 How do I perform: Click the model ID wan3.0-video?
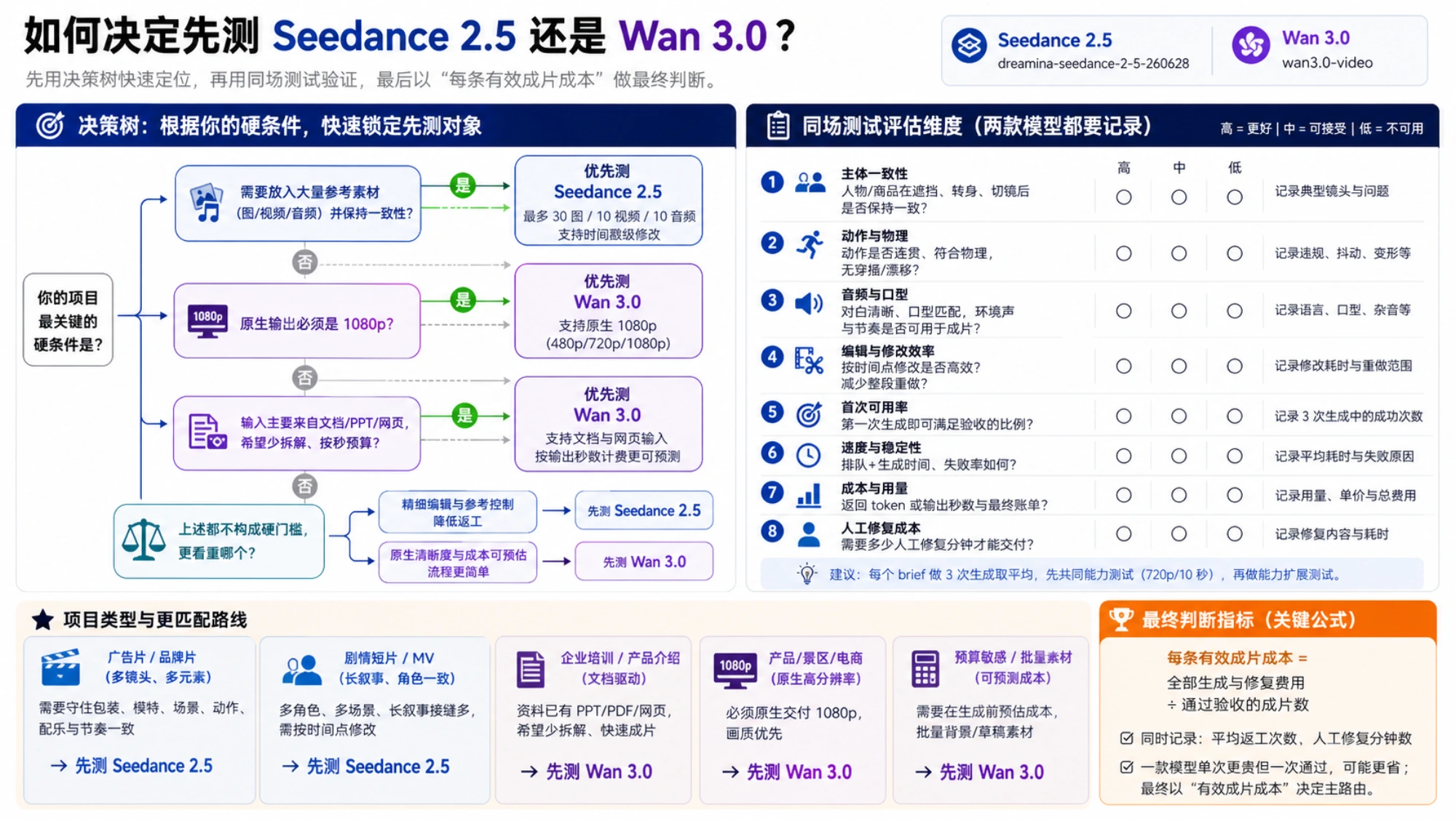pos(1327,63)
